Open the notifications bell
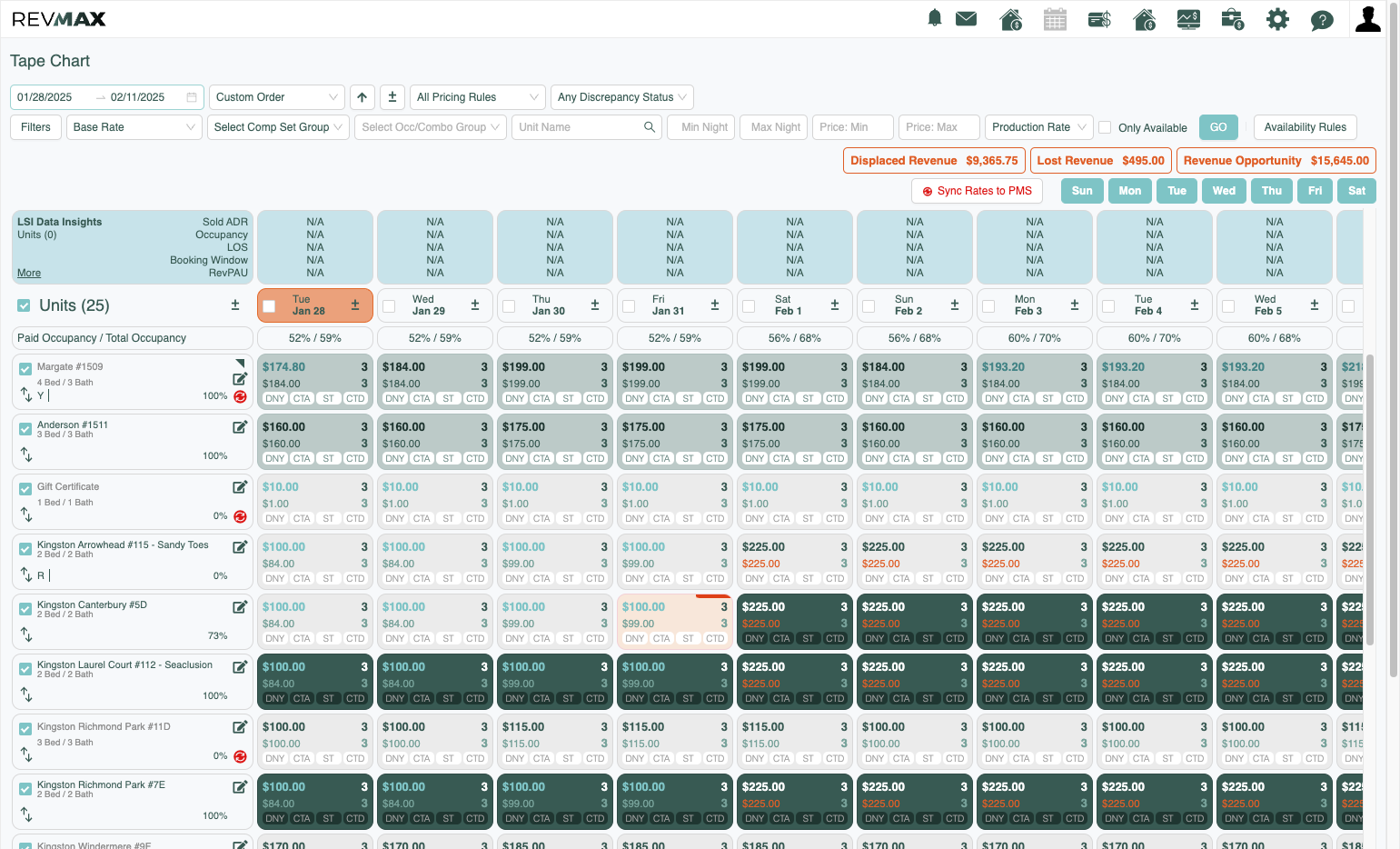Viewport: 1400px width, 849px height. (x=934, y=18)
